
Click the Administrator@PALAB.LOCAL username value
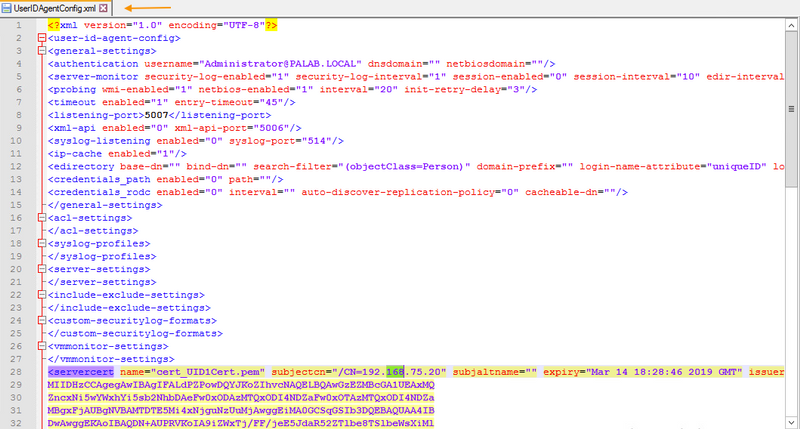coord(280,64)
